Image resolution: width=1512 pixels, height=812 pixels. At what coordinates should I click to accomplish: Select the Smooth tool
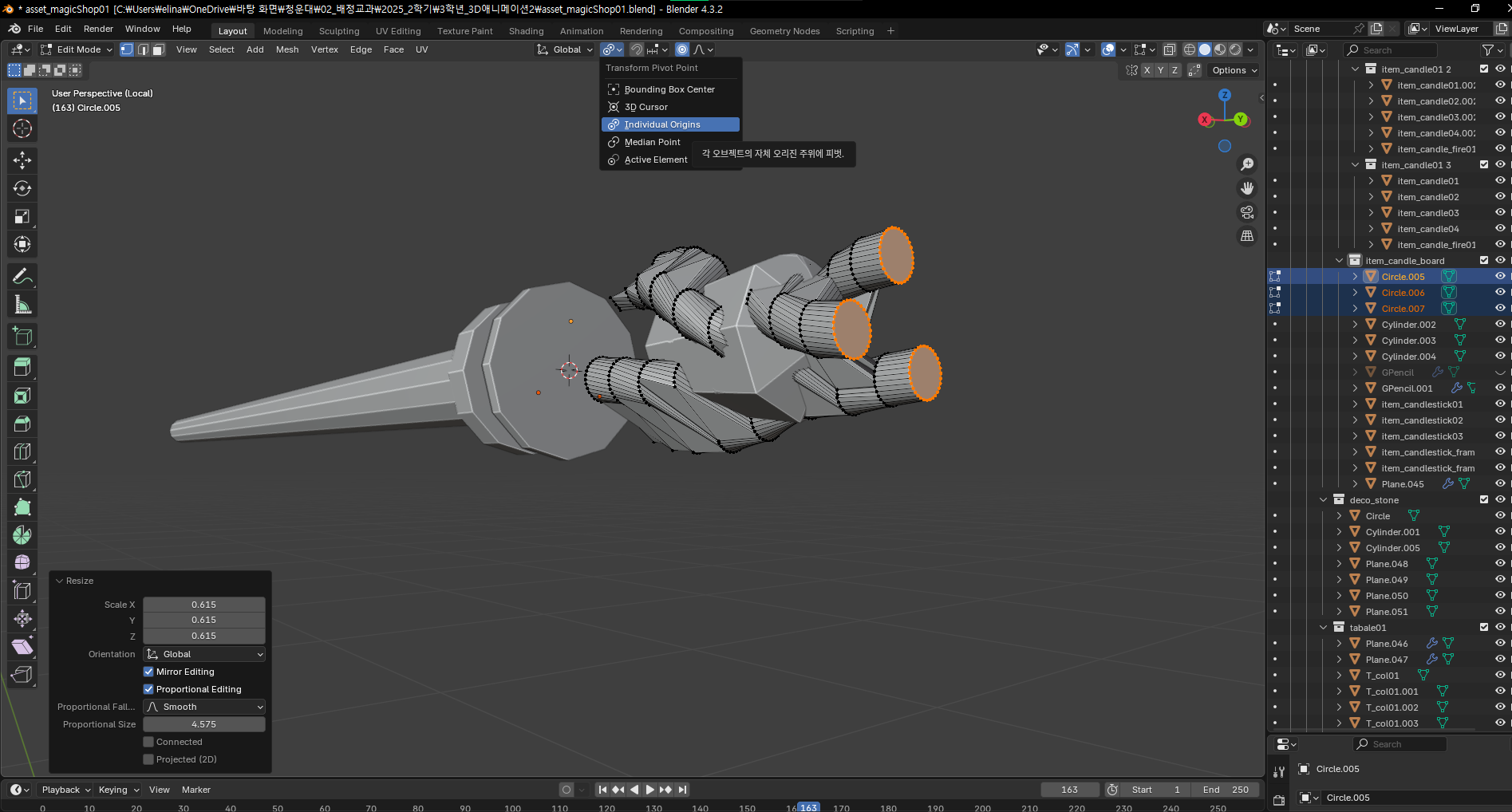[x=22, y=563]
